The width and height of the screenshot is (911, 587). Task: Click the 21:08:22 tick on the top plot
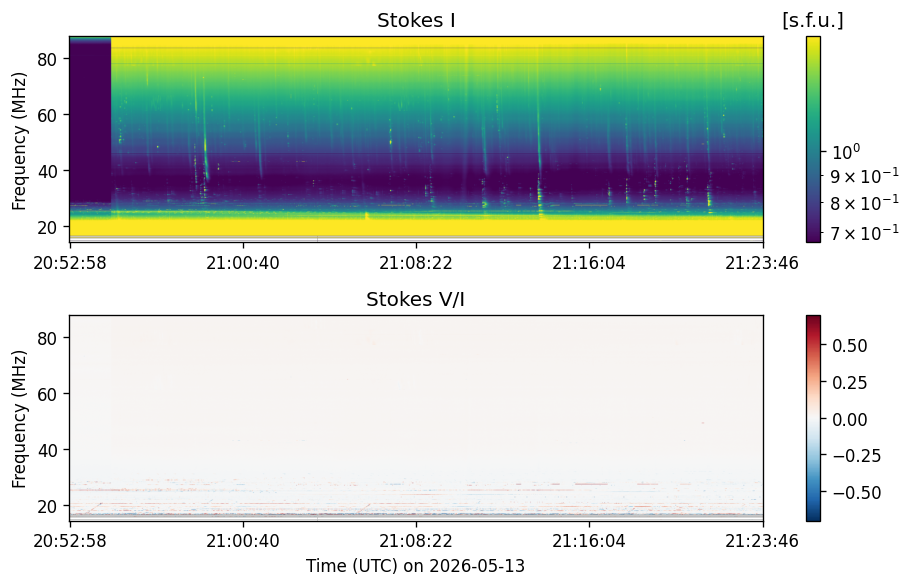pyautogui.click(x=416, y=263)
